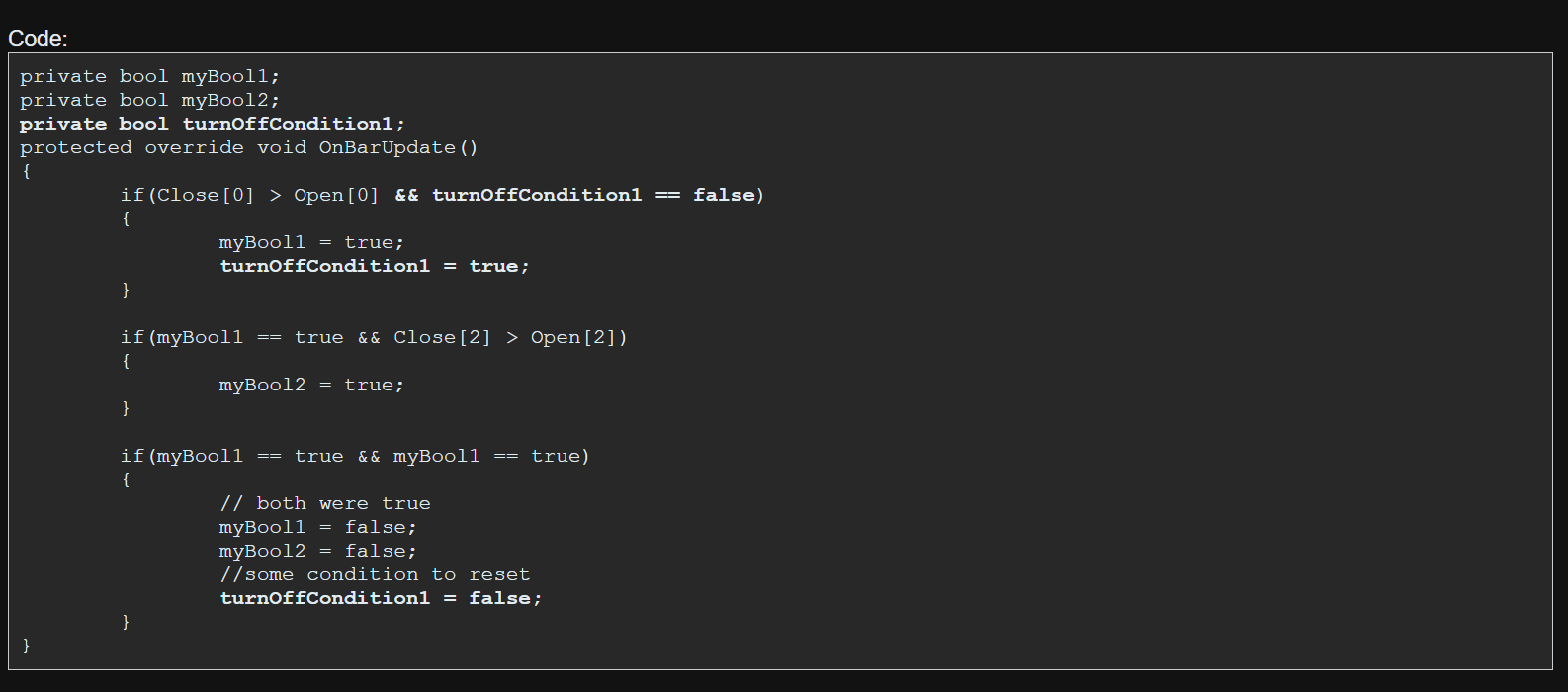Click the "private bool myBool1;" declaration line
This screenshot has height=692, width=1568.
(x=149, y=76)
